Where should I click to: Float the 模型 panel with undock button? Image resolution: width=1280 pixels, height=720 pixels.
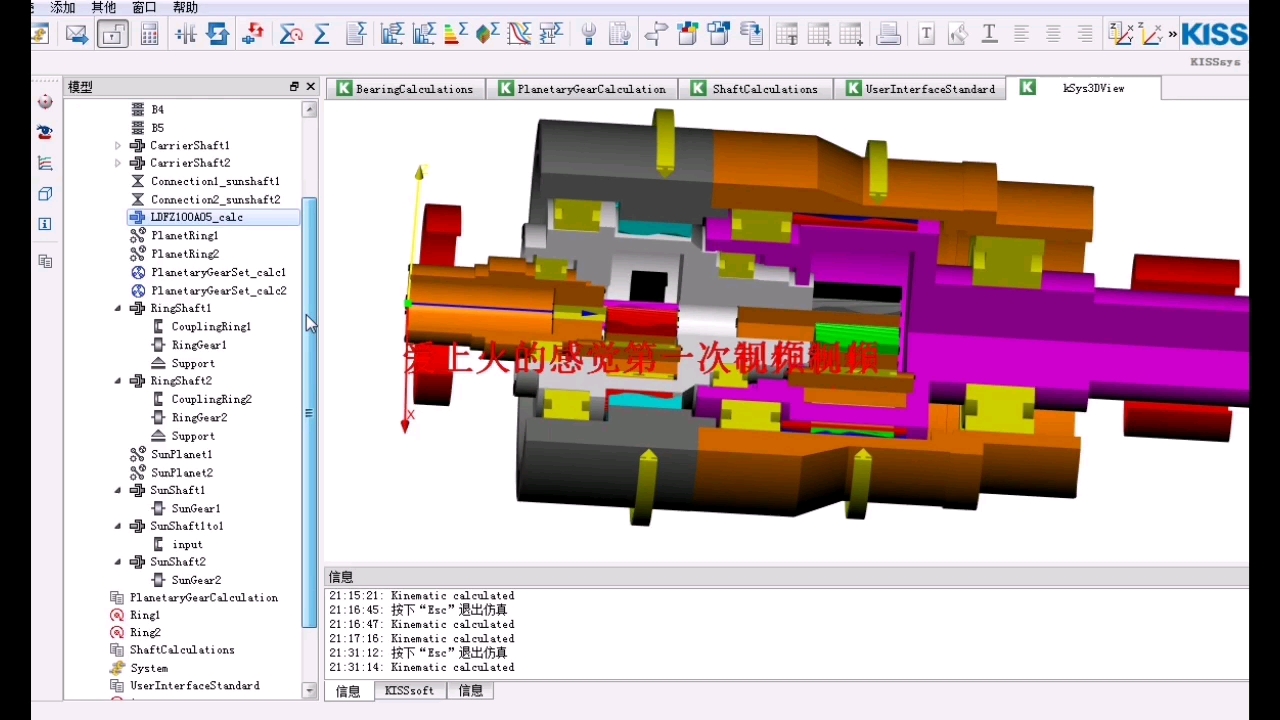click(x=294, y=87)
